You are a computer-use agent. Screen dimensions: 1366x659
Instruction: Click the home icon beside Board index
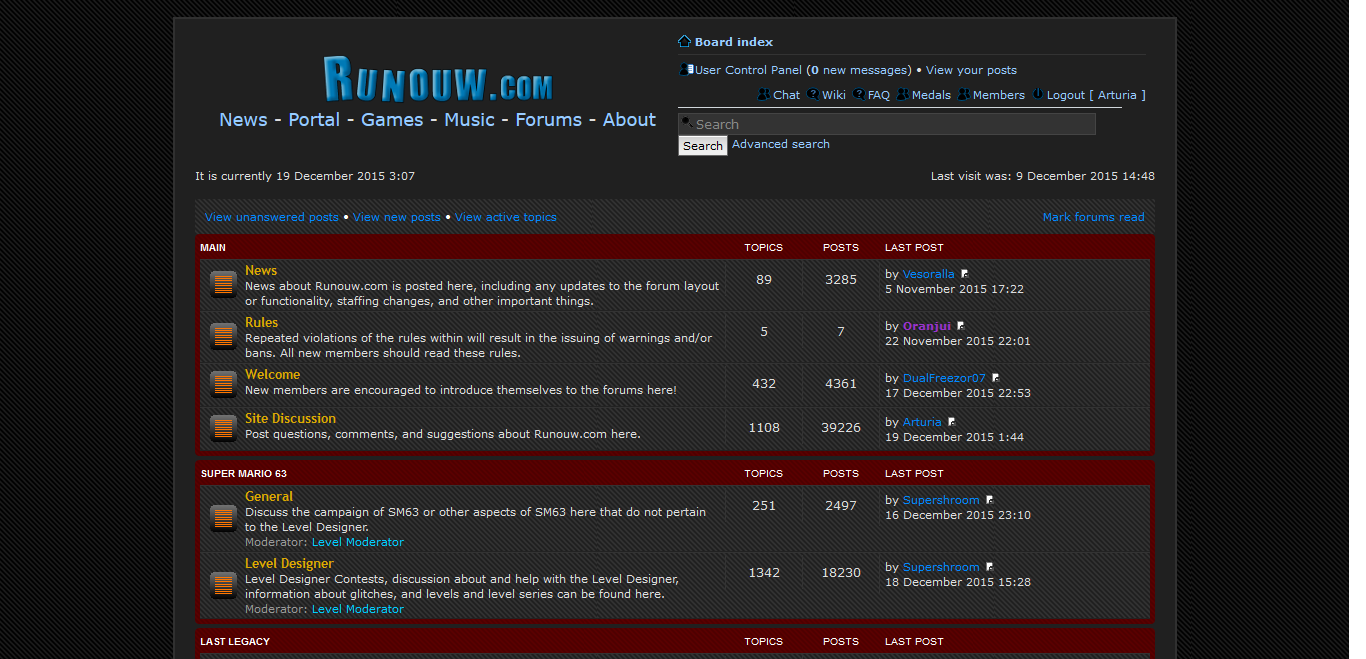[684, 41]
